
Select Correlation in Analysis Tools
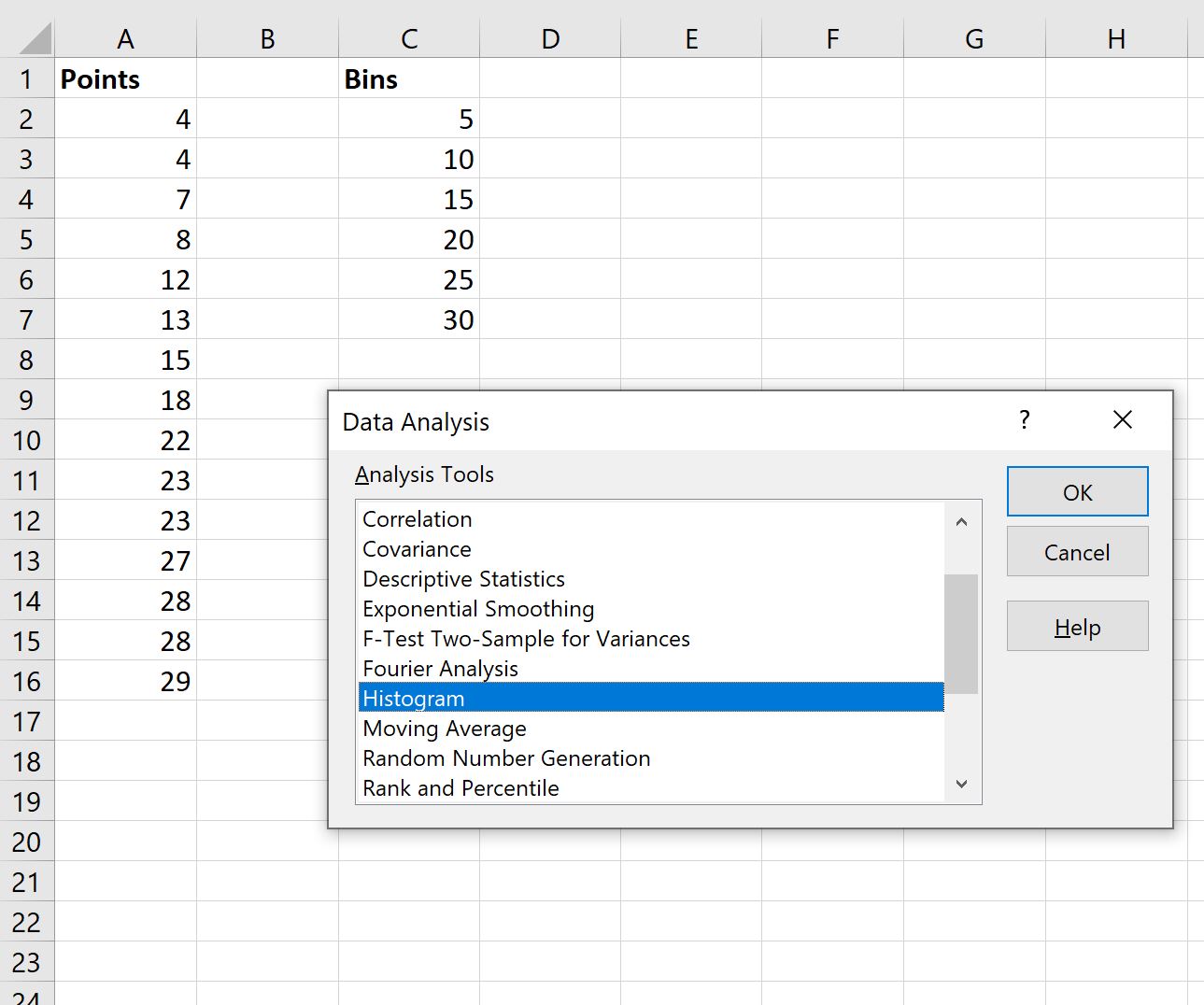[651, 519]
